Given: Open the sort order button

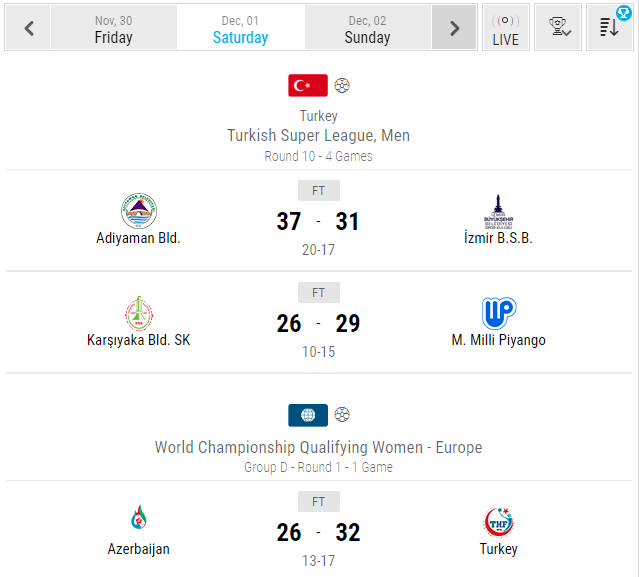Looking at the screenshot, I should (x=610, y=28).
